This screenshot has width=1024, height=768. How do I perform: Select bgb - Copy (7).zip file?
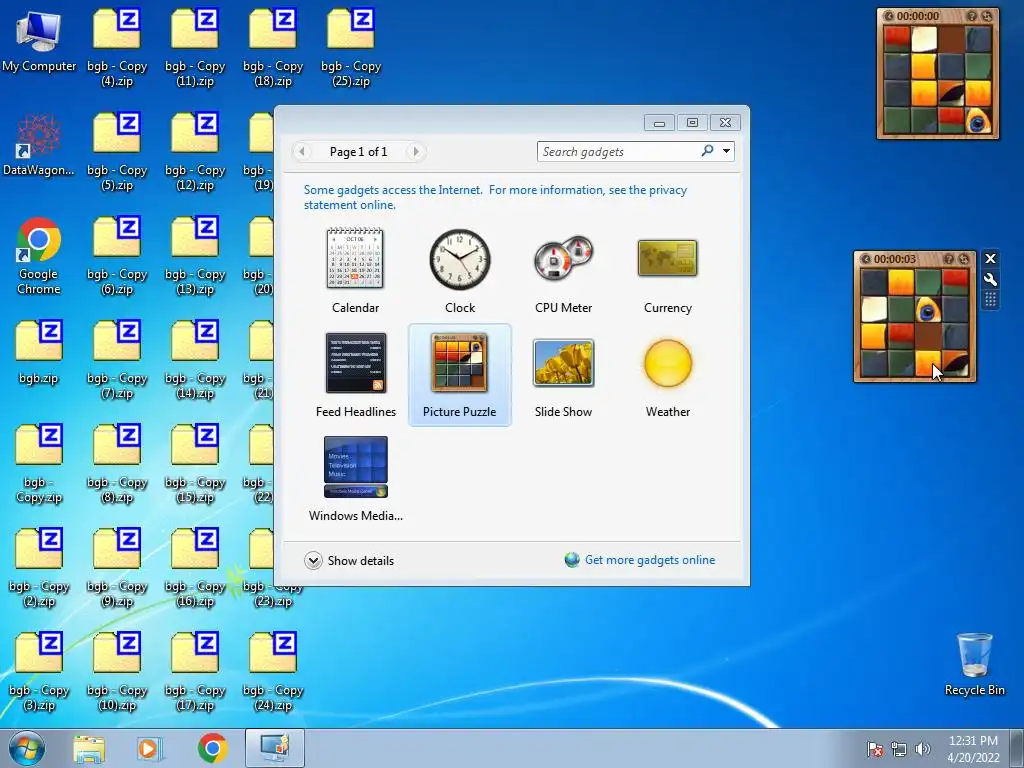click(117, 360)
